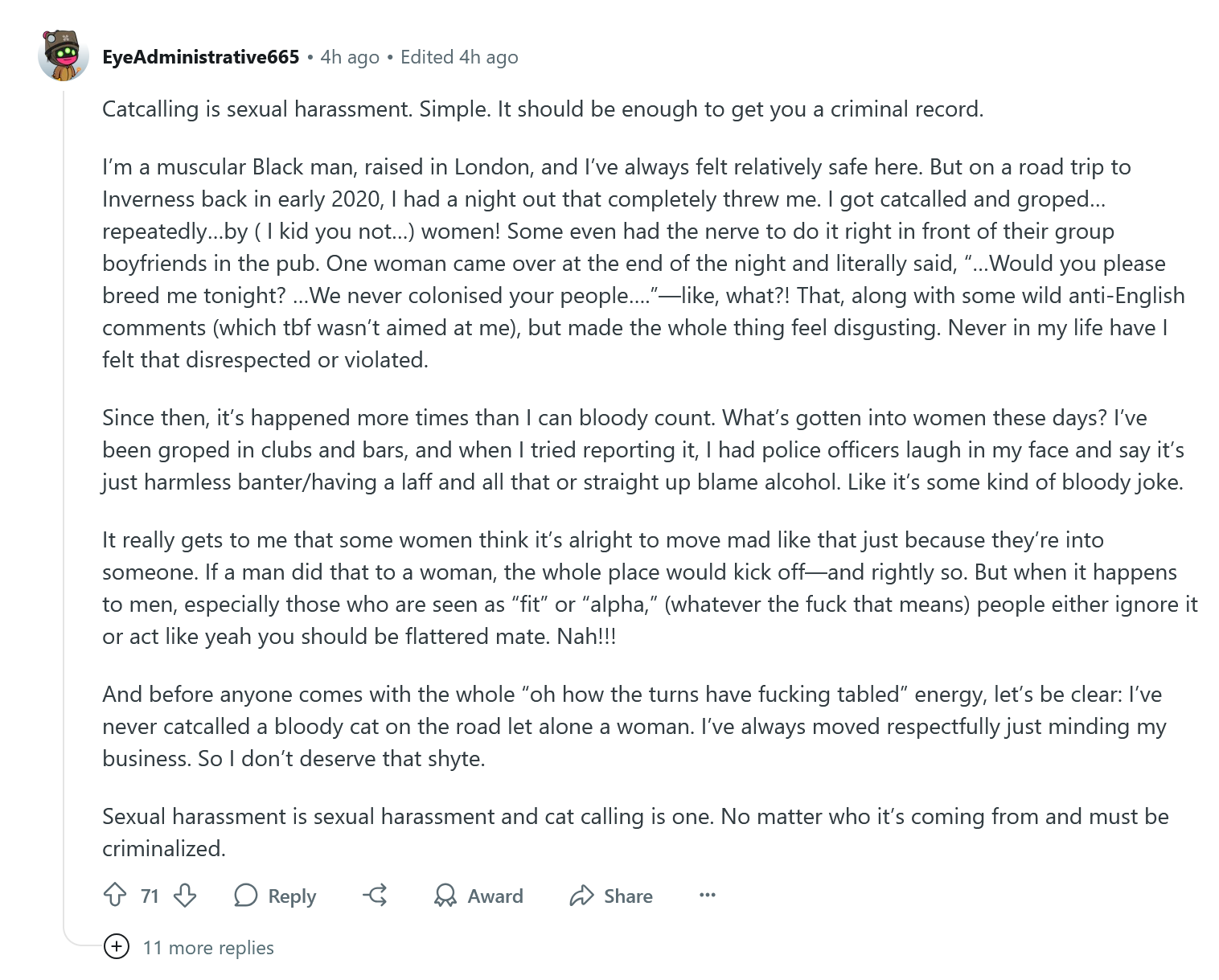Upvote the comment by EyeAdministrative665

tap(115, 896)
